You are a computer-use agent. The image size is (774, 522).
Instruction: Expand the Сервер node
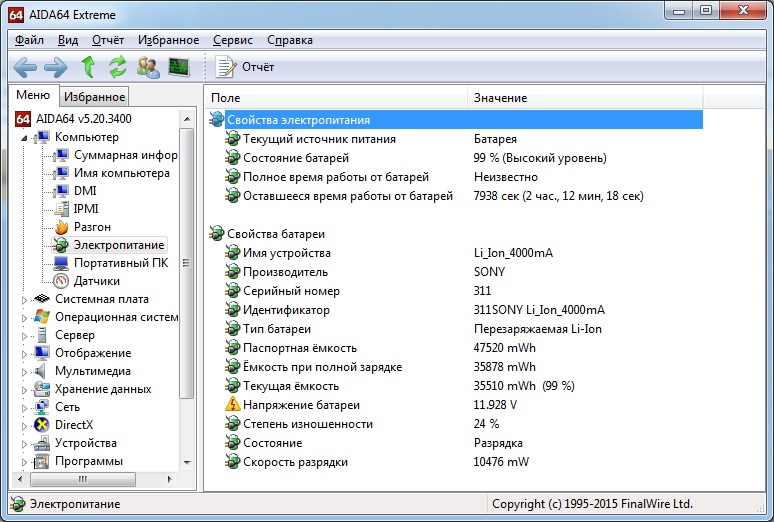pos(24,336)
